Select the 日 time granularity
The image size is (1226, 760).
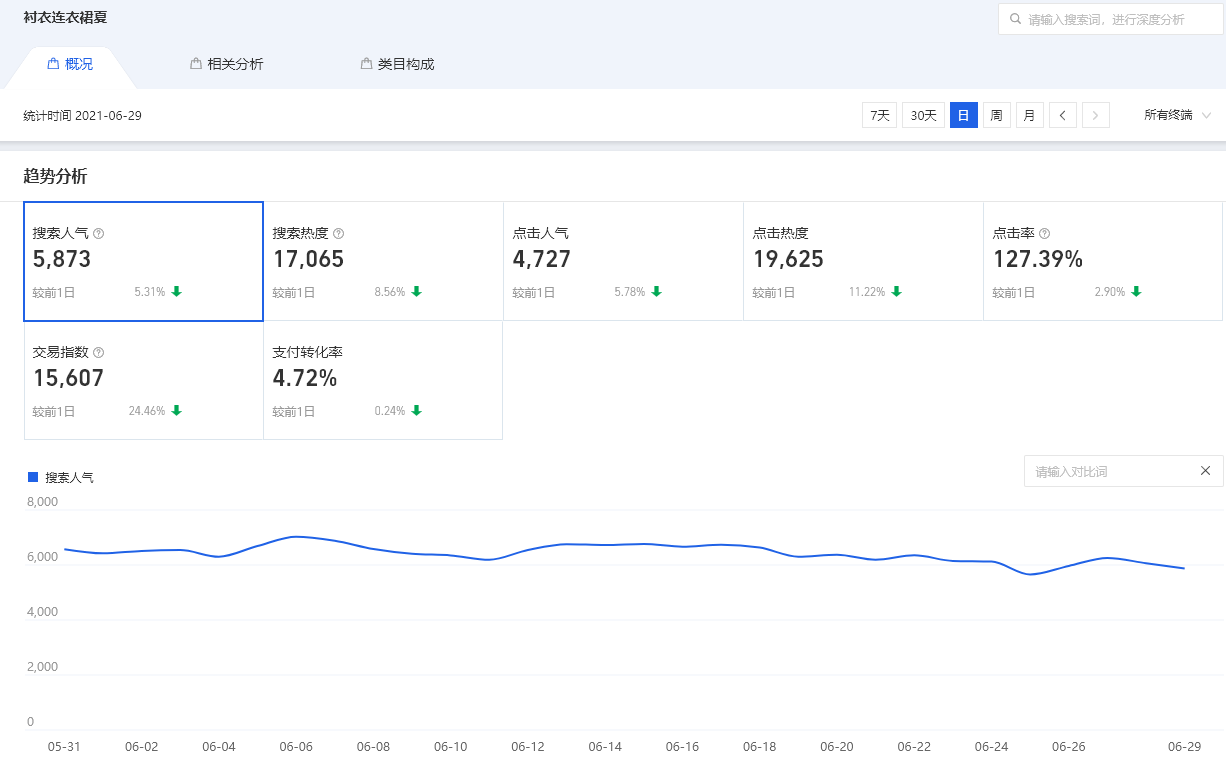[x=964, y=115]
